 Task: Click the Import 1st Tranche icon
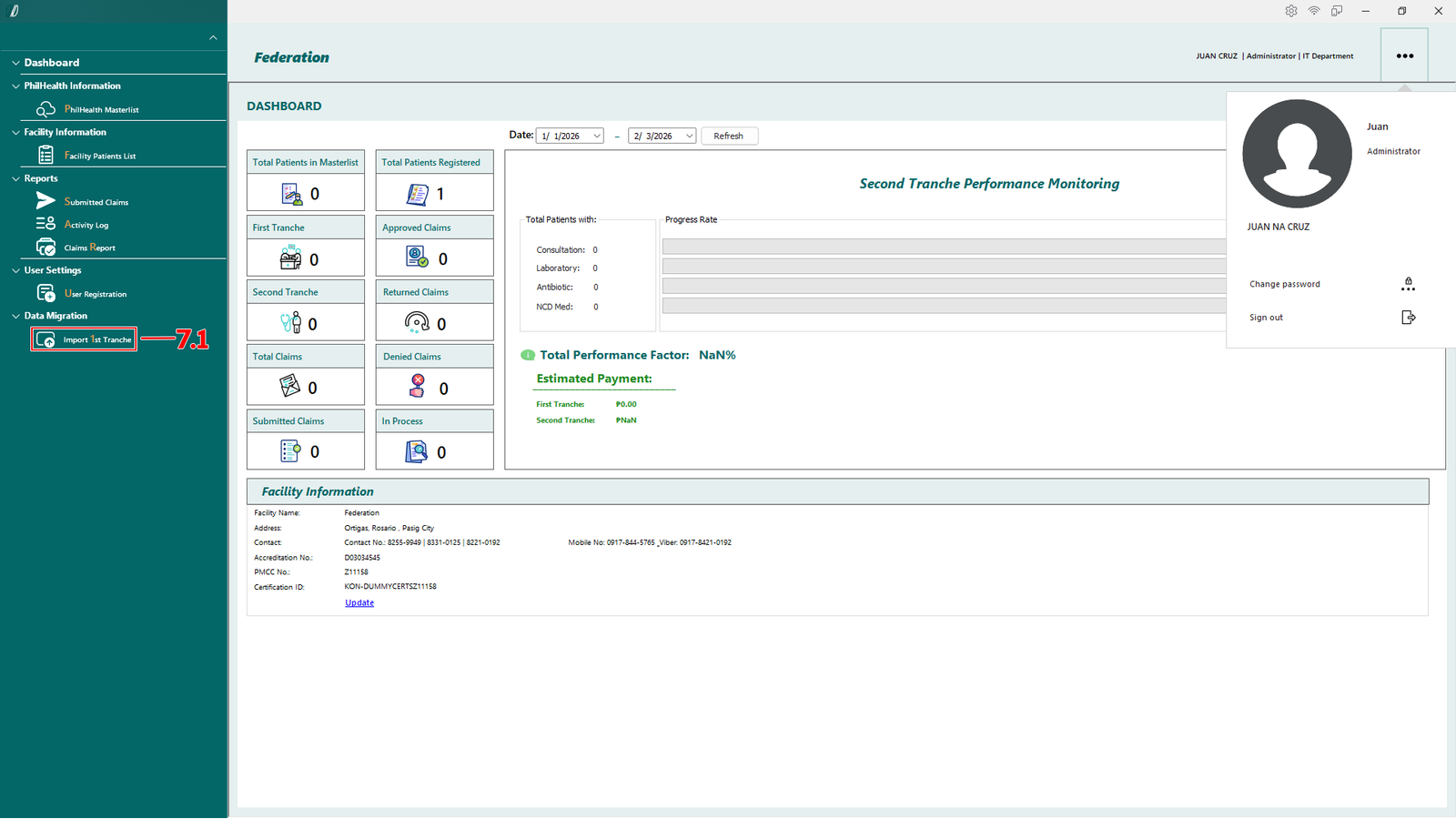(45, 340)
